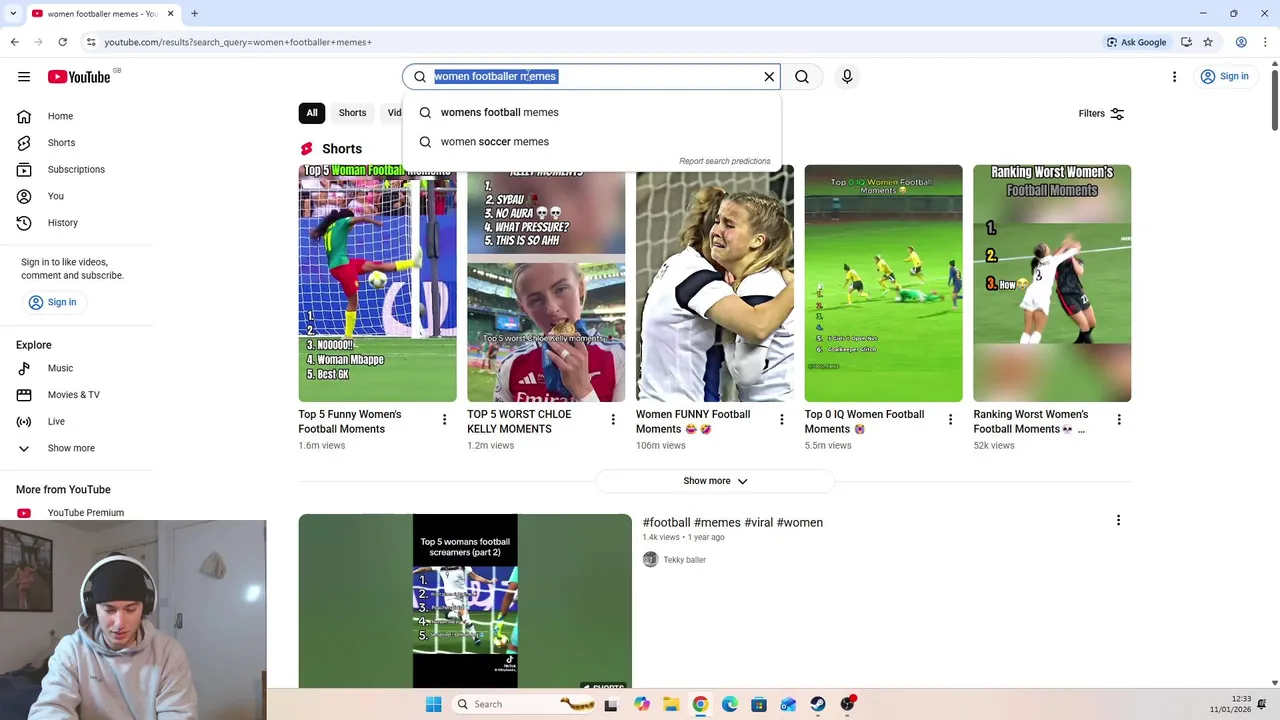Screen dimensions: 1280x720
Task: Expand Show more in the Explore sidebar
Action: coord(71,448)
